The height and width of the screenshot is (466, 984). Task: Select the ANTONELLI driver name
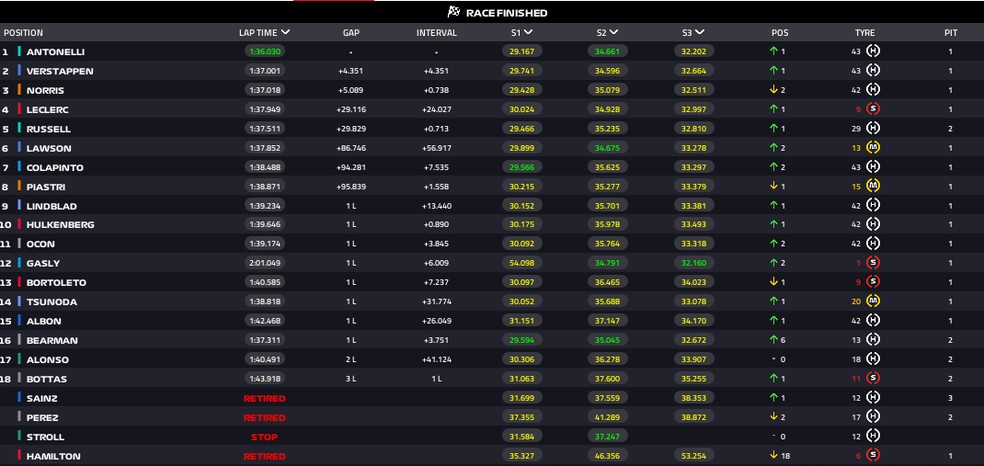click(x=55, y=52)
